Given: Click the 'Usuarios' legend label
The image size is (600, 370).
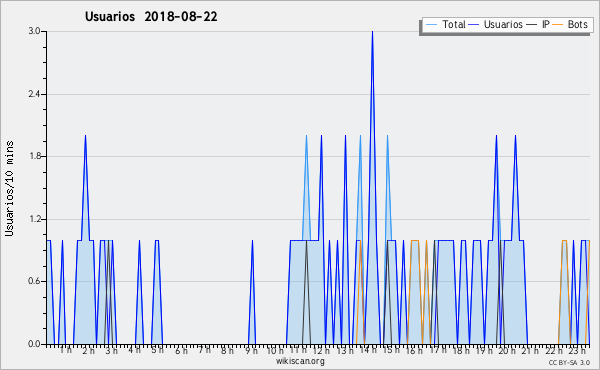Looking at the screenshot, I should [x=503, y=24].
